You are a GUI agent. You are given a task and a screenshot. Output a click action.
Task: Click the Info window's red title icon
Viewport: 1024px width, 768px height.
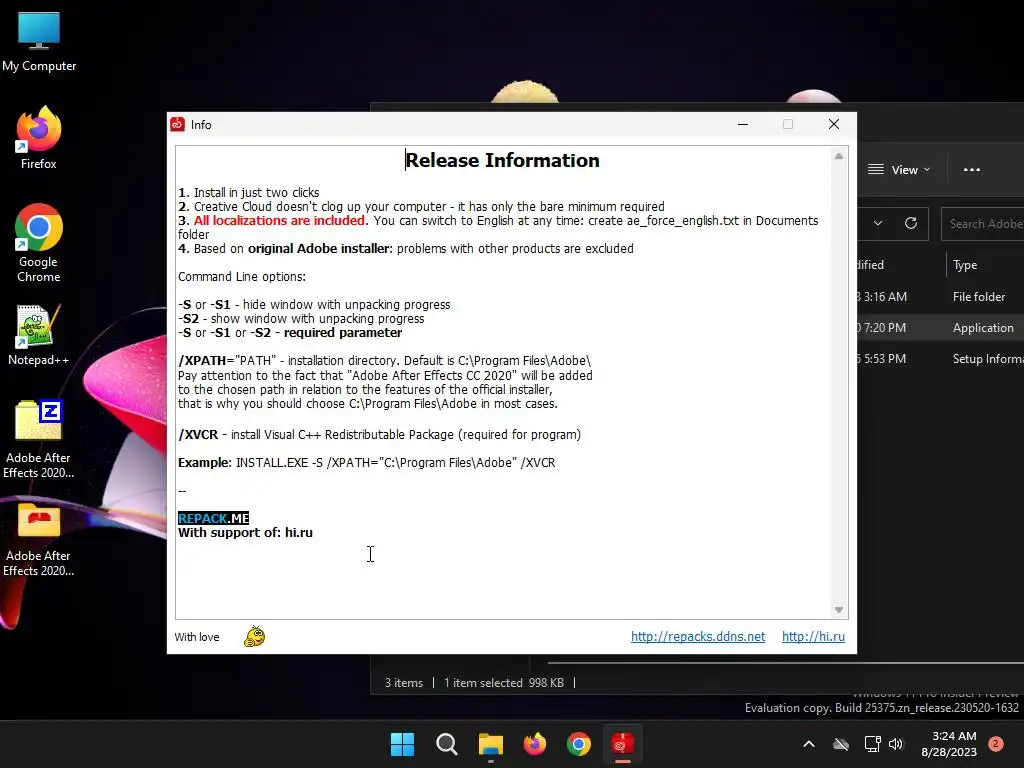(x=178, y=124)
